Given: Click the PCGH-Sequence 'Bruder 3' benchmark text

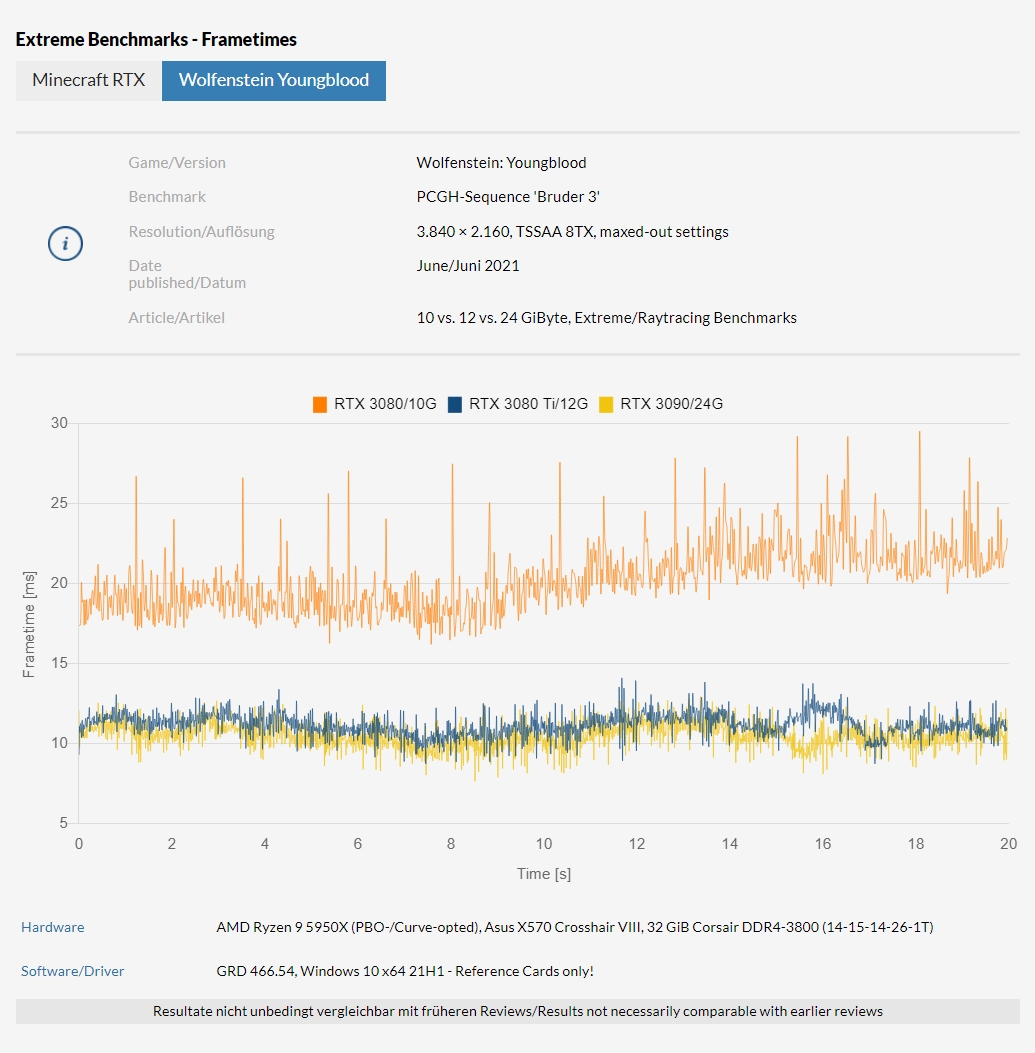Looking at the screenshot, I should [x=508, y=197].
